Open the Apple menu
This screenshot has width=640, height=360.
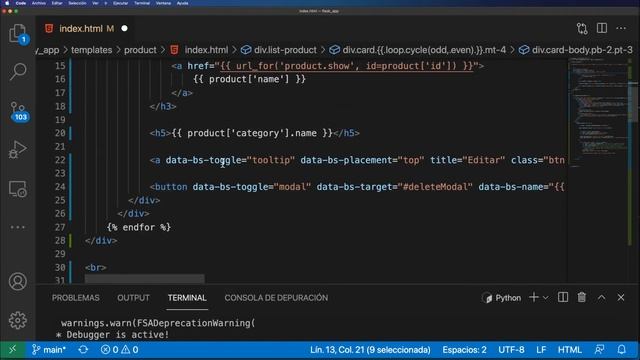[7, 3]
